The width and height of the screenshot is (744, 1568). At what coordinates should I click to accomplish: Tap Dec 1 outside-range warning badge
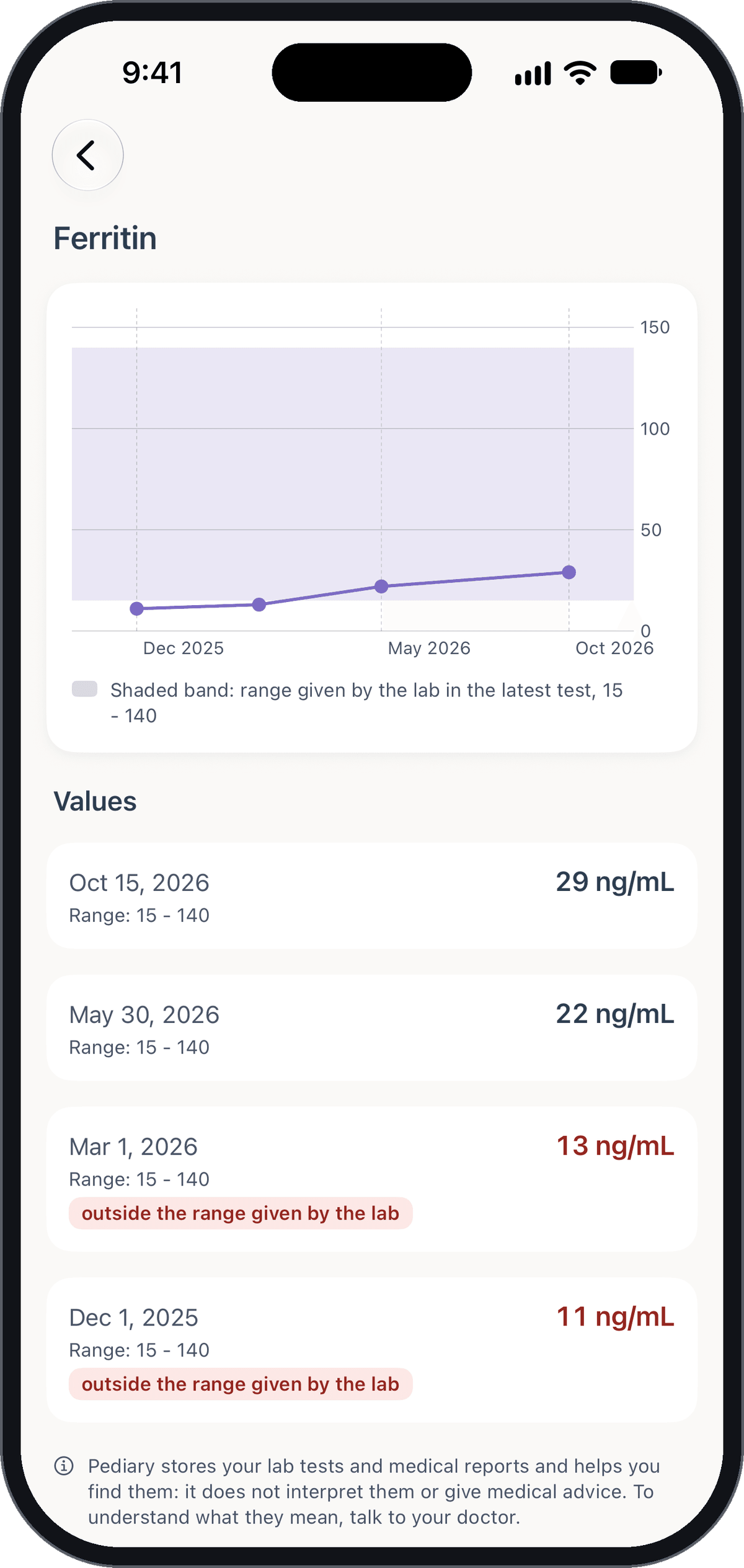(x=241, y=1384)
